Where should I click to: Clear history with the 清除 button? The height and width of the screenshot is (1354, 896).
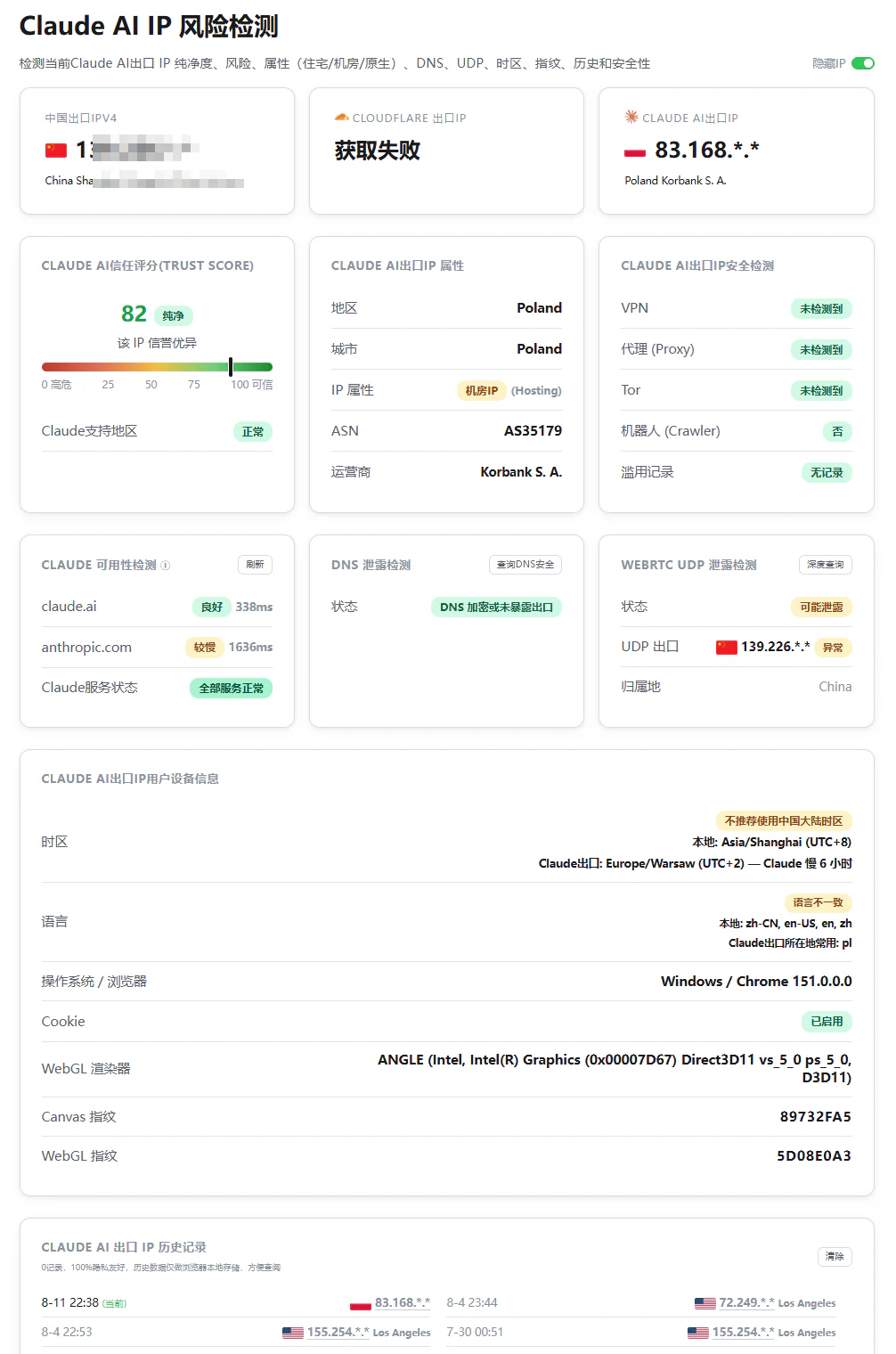[835, 1256]
